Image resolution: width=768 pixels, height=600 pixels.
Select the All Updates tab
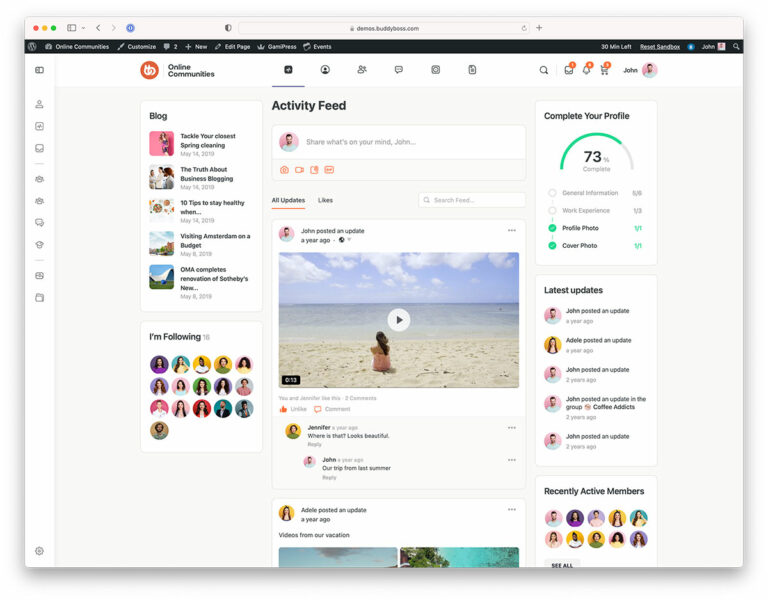click(x=288, y=200)
